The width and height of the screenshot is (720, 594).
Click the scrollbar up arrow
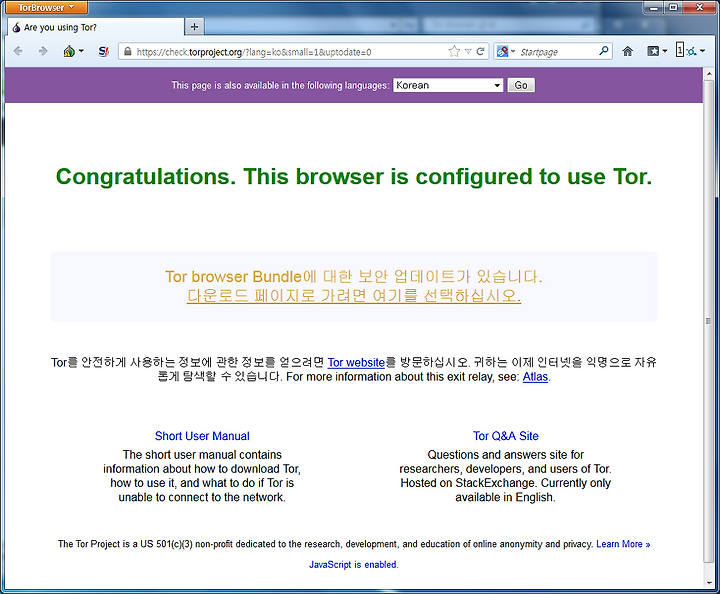[x=709, y=73]
